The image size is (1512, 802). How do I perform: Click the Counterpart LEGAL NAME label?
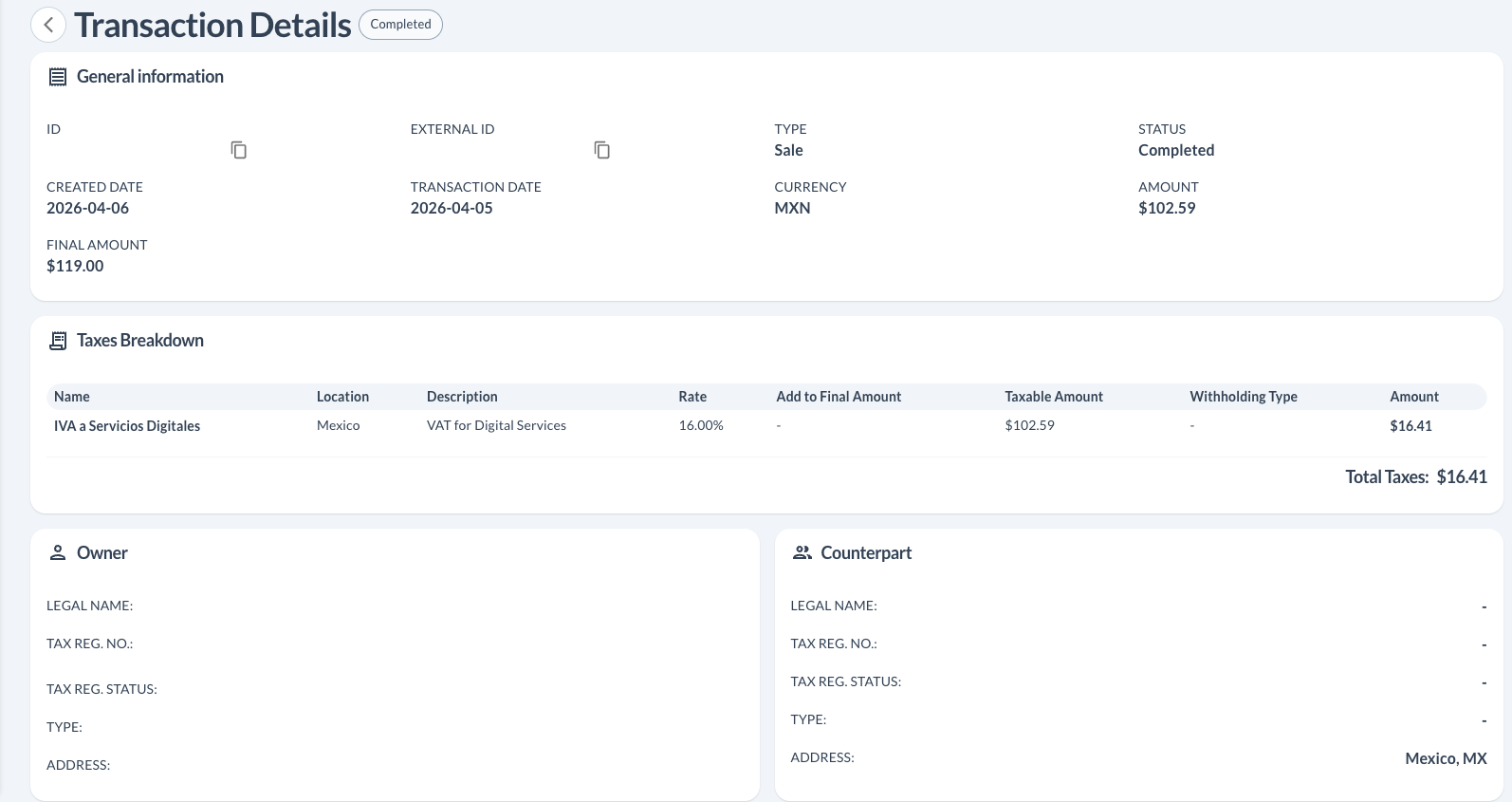834,606
